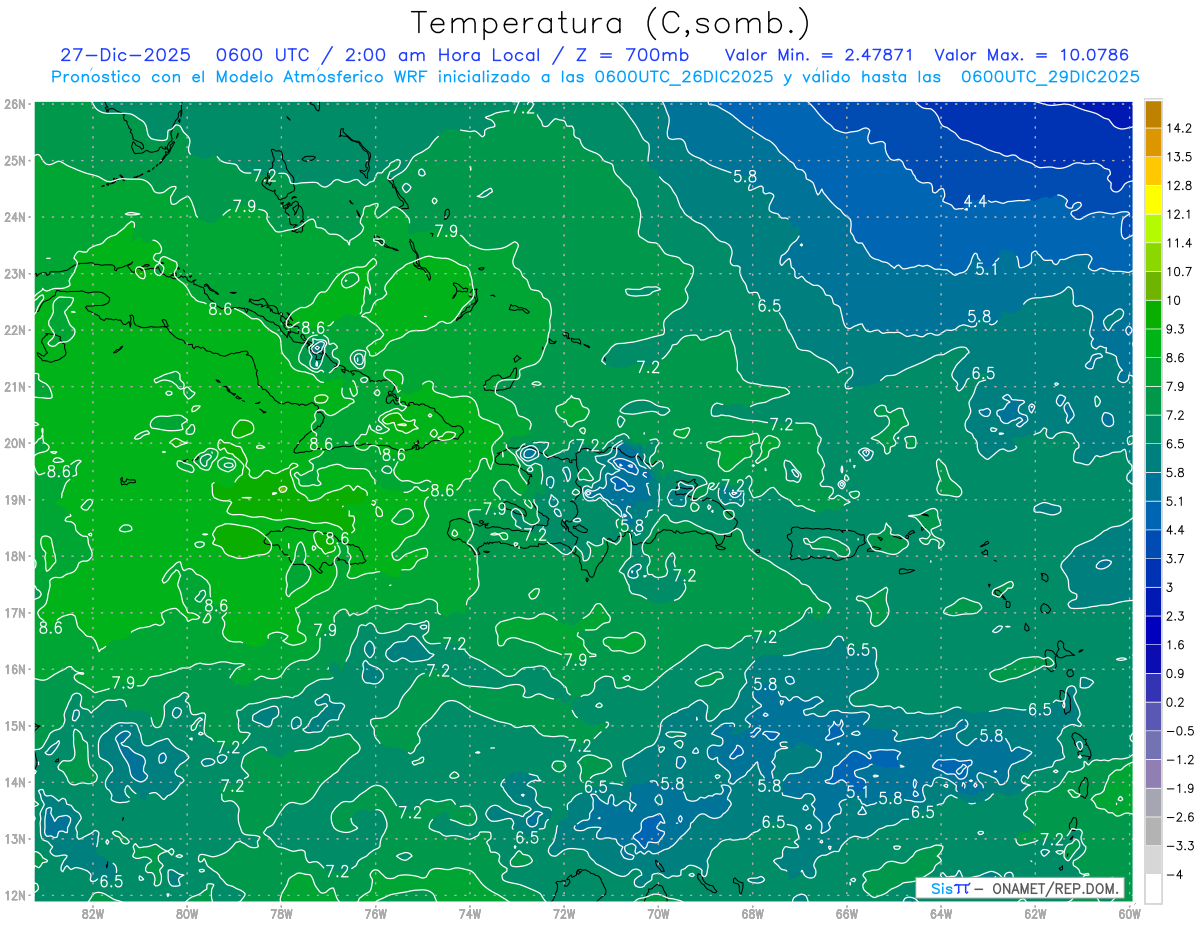Select "Valor Min. = 2.47871" text
Screen dimensions: 1200x927
(820, 55)
